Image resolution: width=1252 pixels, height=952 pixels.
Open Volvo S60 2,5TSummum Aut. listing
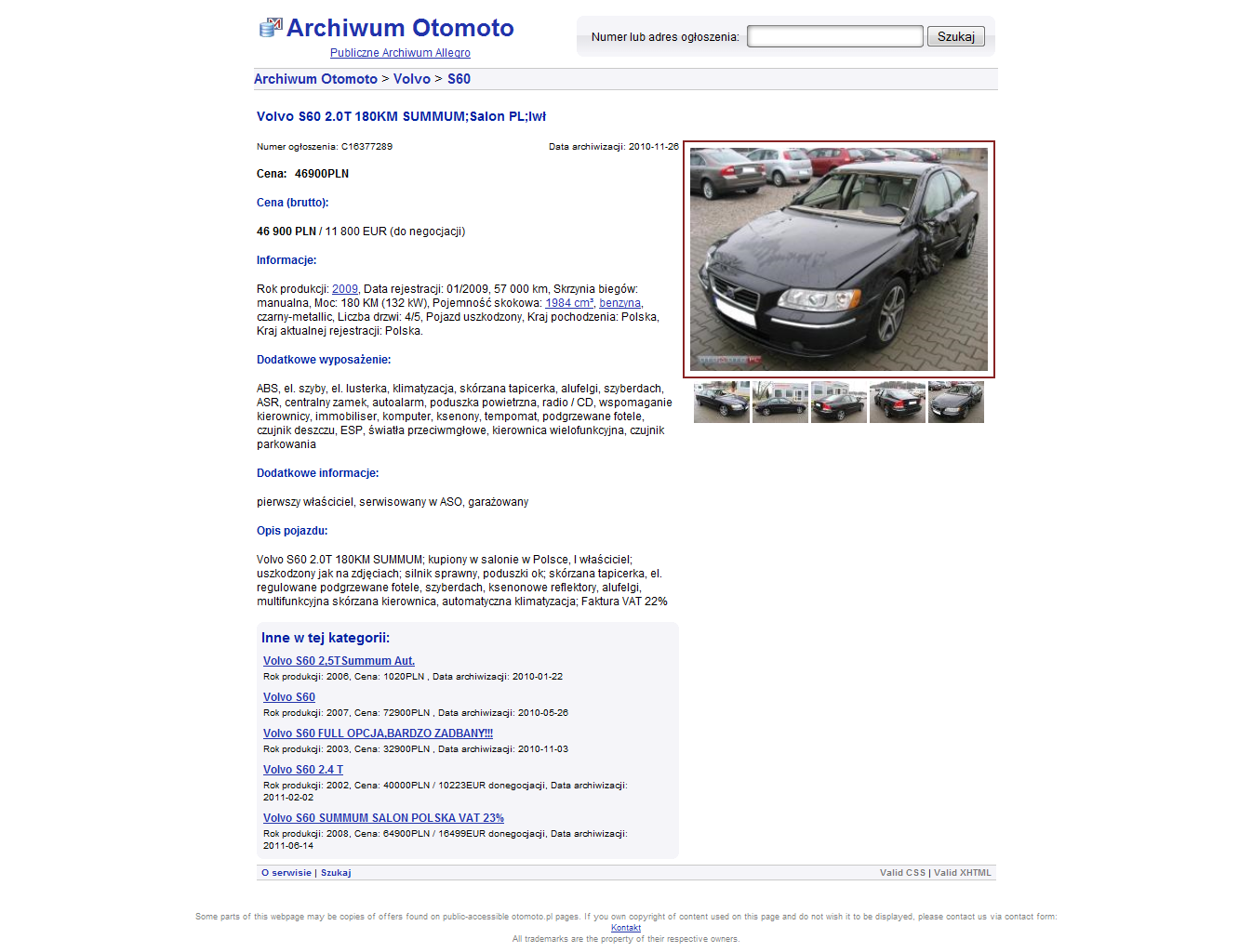(339, 661)
